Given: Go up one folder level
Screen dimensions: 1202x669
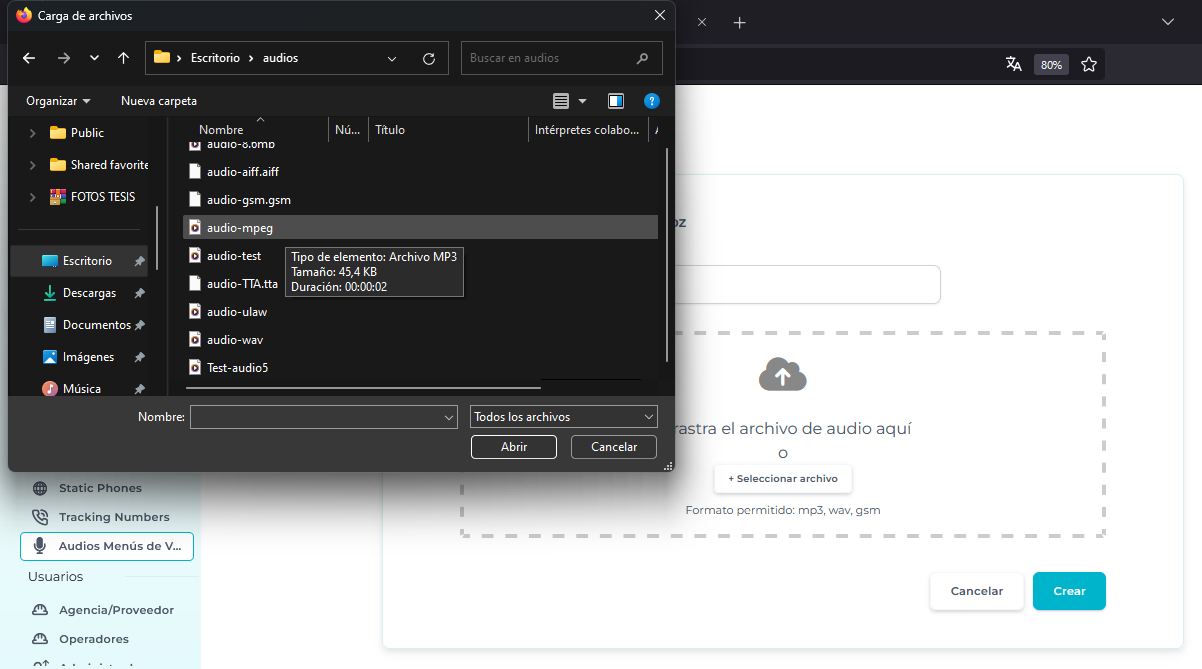Looking at the screenshot, I should click(x=123, y=58).
